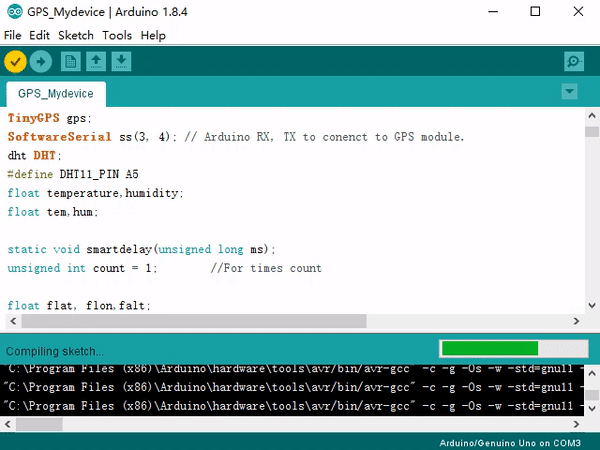This screenshot has height=450, width=600.
Task: Open the Edit menu
Action: coord(39,36)
